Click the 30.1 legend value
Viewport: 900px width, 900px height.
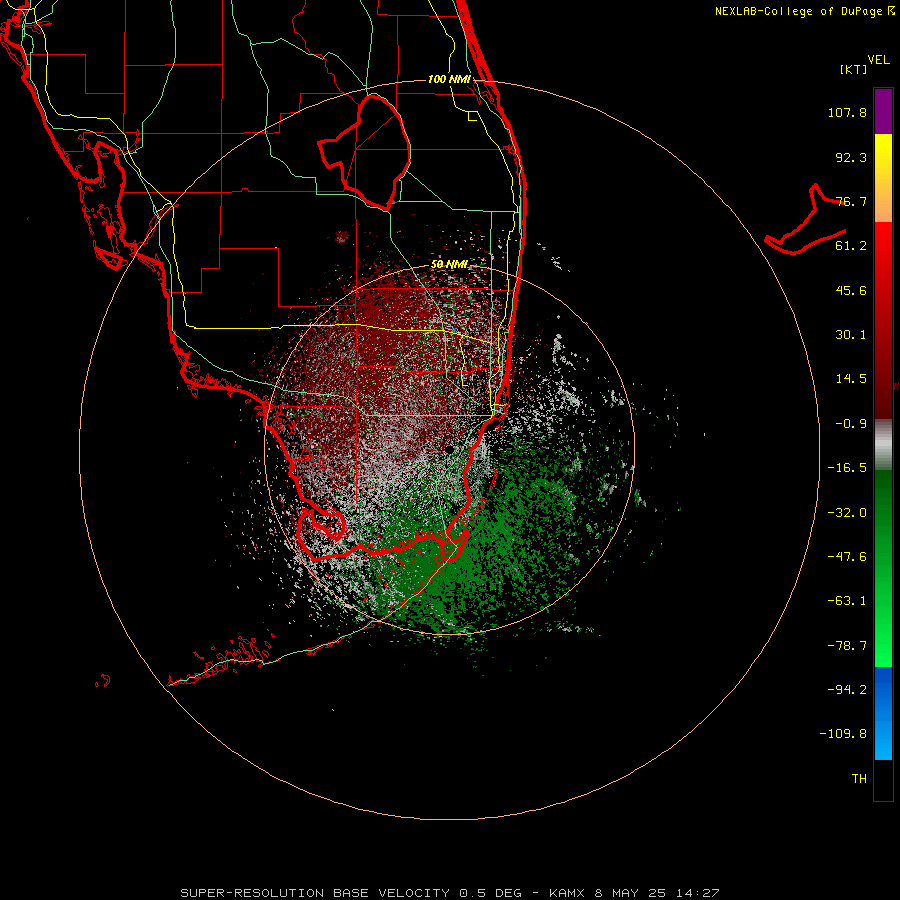pyautogui.click(x=851, y=335)
